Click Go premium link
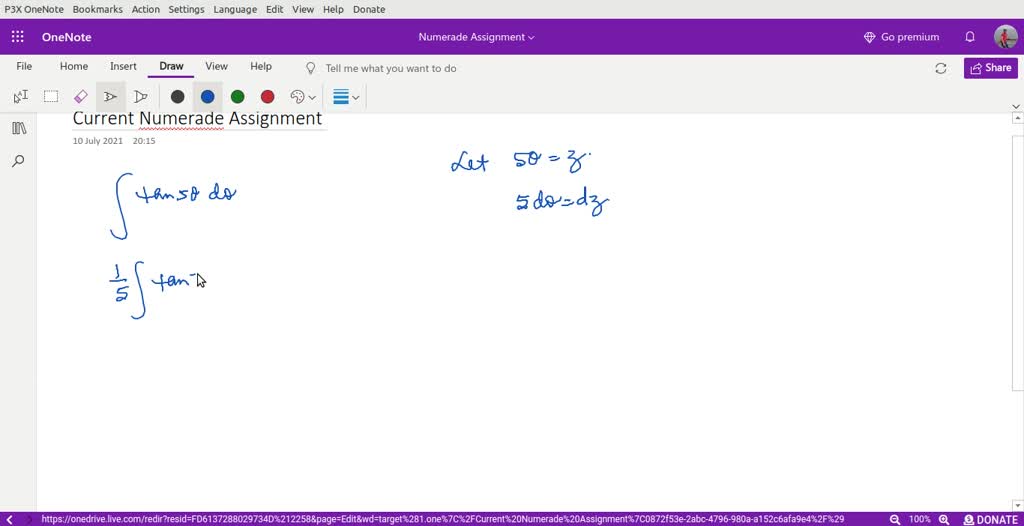The width and height of the screenshot is (1024, 526). (x=901, y=37)
